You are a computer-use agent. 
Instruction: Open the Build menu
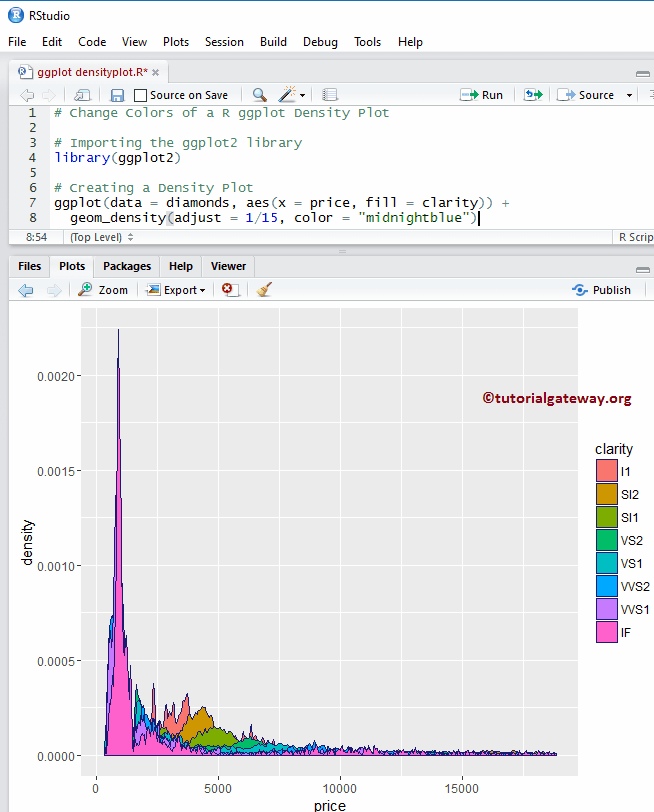[x=273, y=42]
